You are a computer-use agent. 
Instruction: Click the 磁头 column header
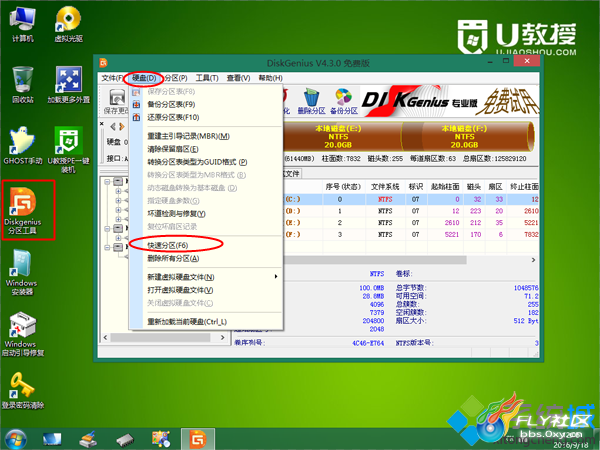point(474,187)
